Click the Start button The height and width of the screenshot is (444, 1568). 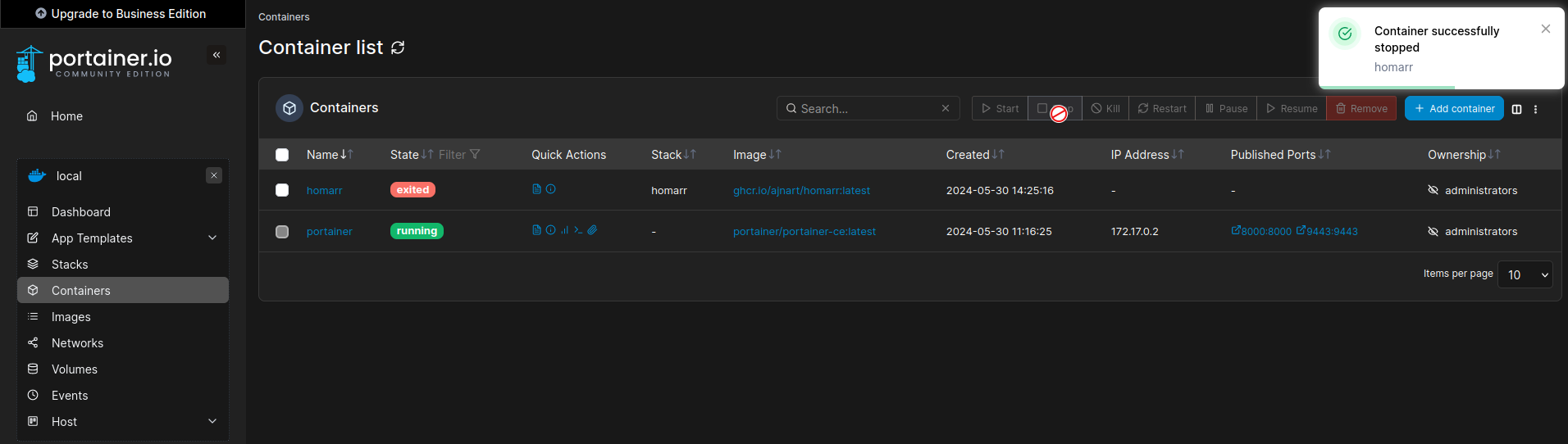tap(1000, 108)
